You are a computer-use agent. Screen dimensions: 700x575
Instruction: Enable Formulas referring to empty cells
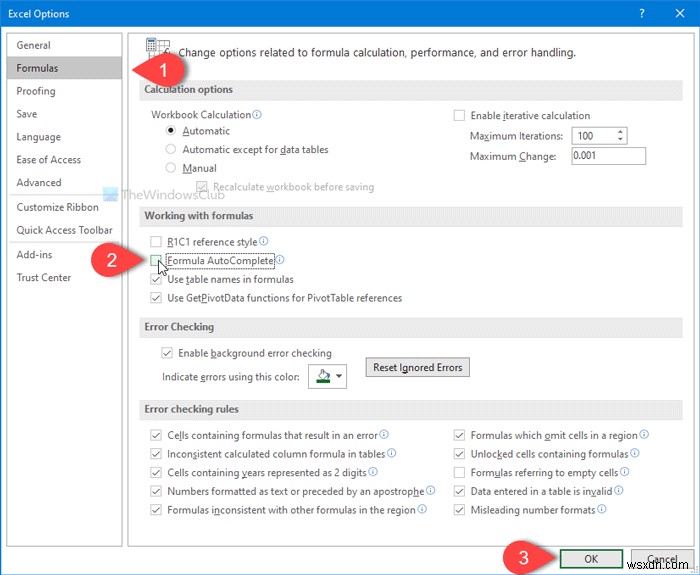459,472
